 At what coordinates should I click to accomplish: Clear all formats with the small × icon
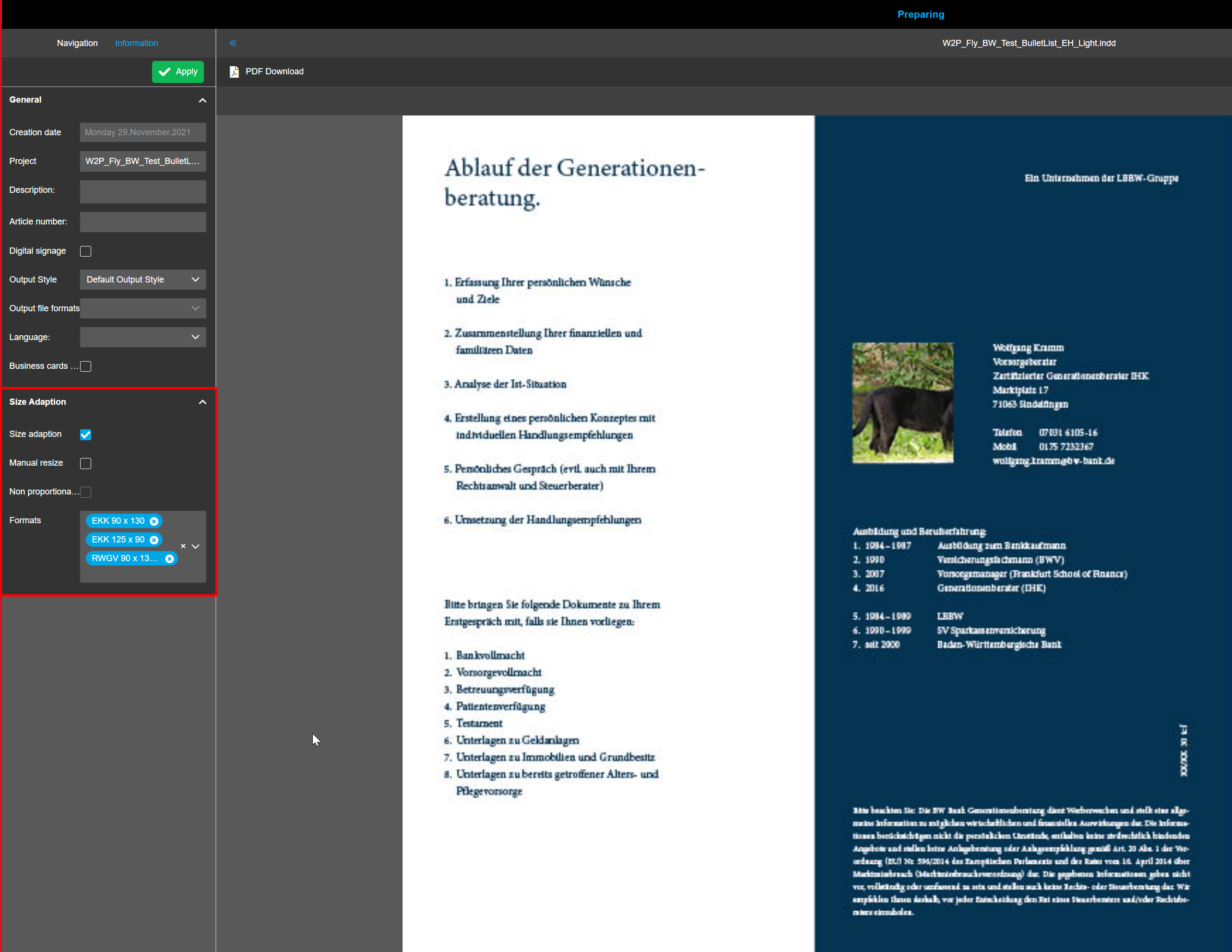pos(183,546)
